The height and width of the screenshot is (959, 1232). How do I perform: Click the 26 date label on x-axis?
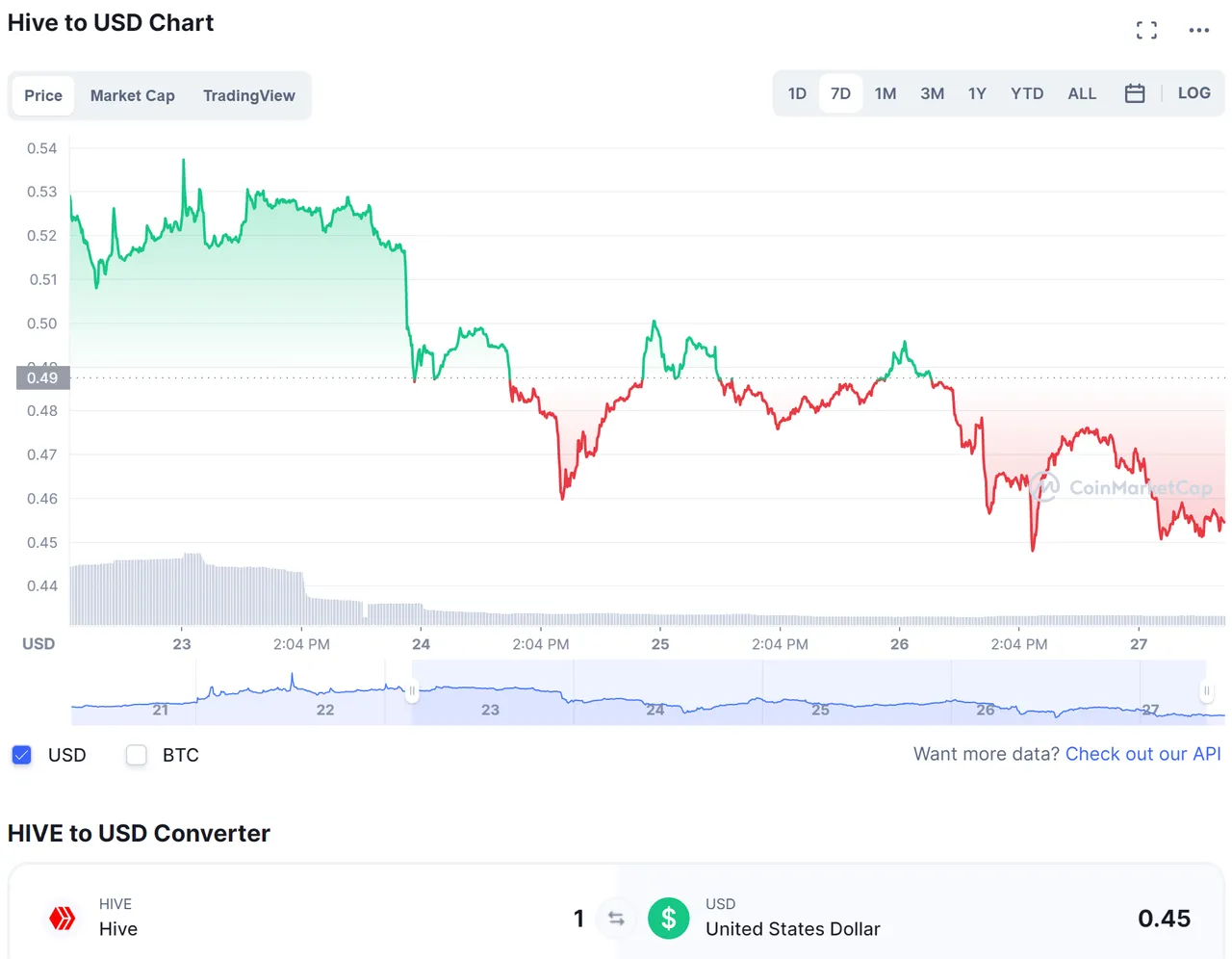[899, 644]
